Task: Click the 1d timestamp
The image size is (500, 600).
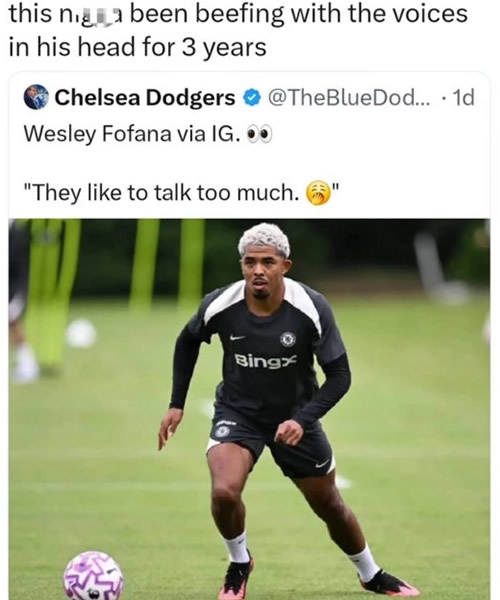Action: click(463, 98)
